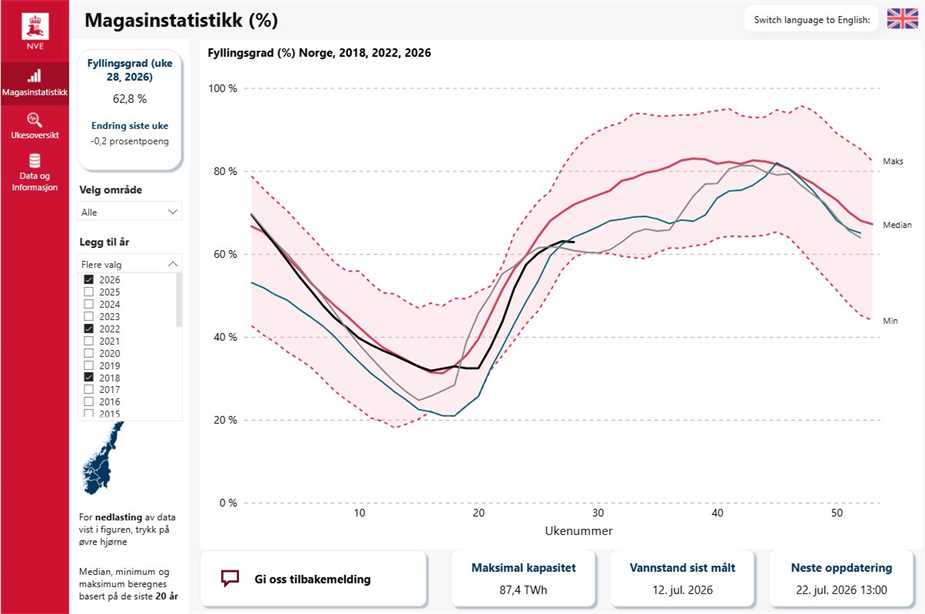The height and width of the screenshot is (614, 925).
Task: Click the NVE logo icon
Action: click(x=35, y=27)
